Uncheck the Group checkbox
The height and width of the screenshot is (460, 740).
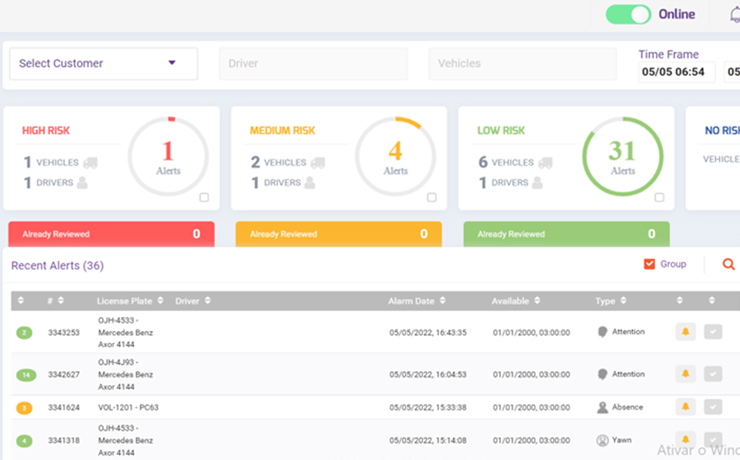pyautogui.click(x=649, y=265)
